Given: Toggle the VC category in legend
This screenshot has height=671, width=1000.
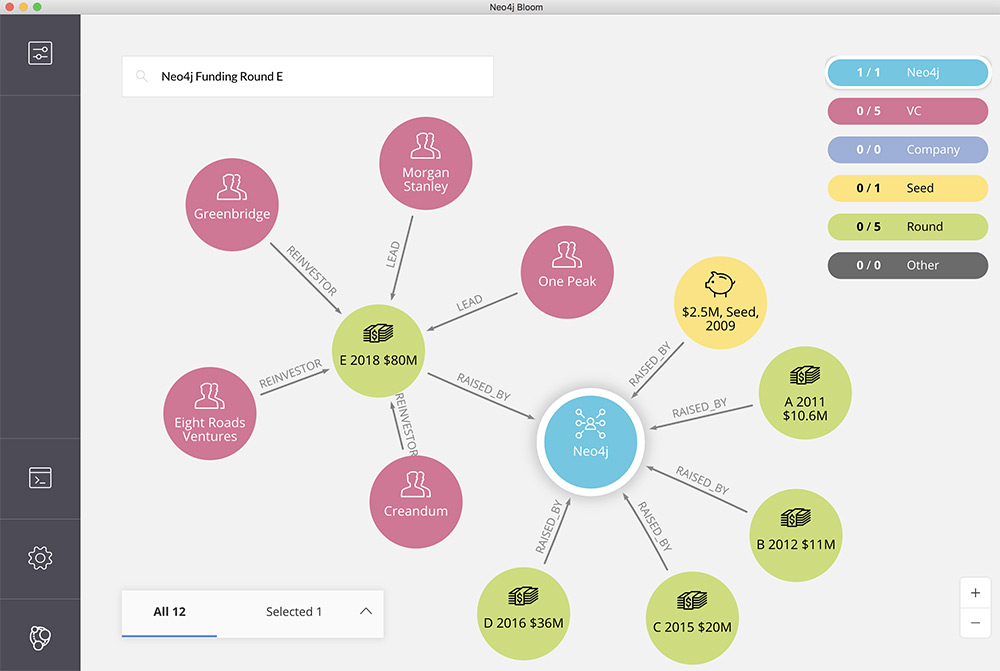Looking at the screenshot, I should pyautogui.click(x=907, y=111).
